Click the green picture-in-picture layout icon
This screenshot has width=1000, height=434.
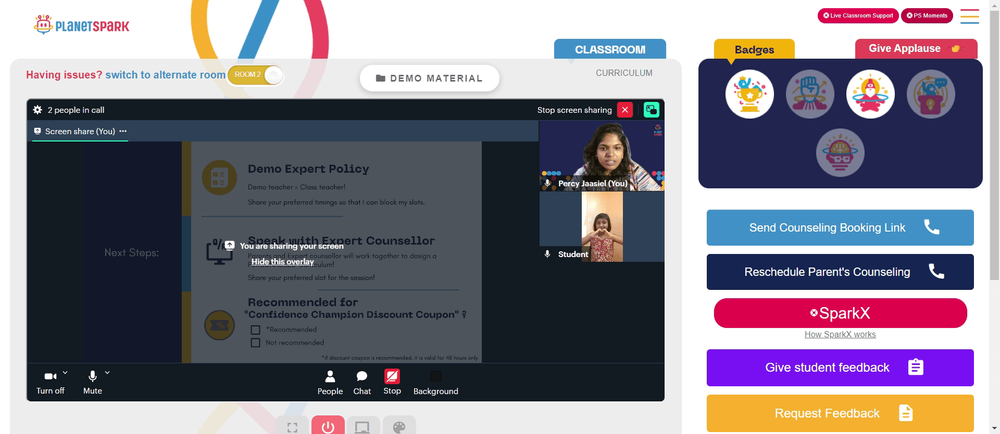pos(651,110)
